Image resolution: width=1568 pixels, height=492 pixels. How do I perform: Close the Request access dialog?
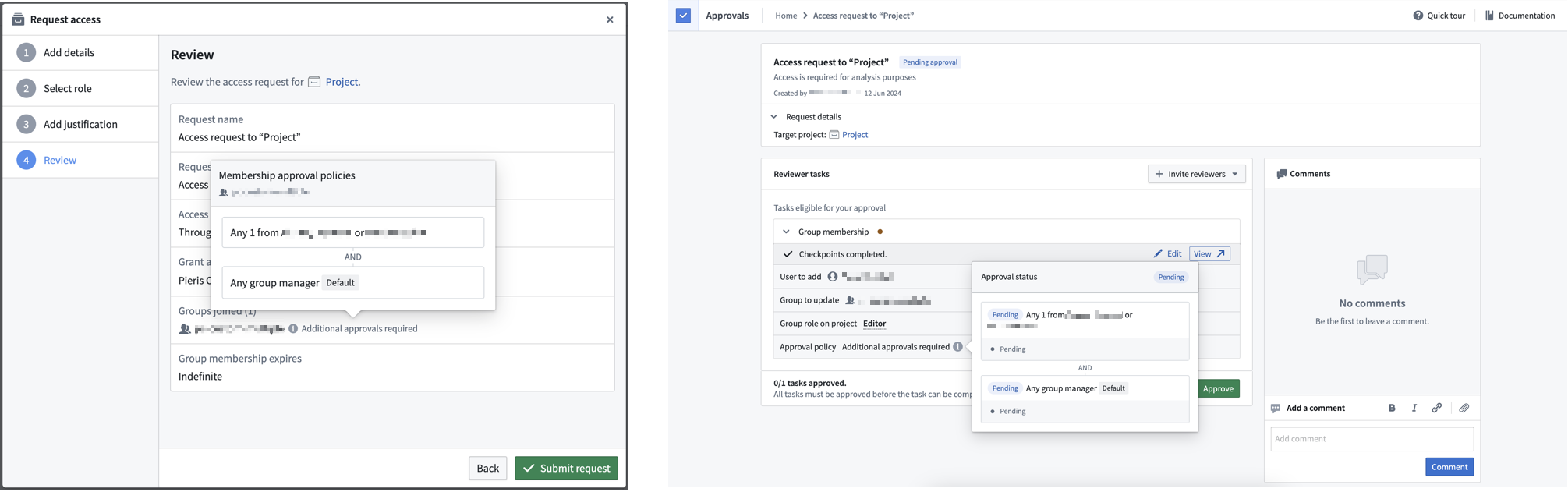(x=610, y=19)
